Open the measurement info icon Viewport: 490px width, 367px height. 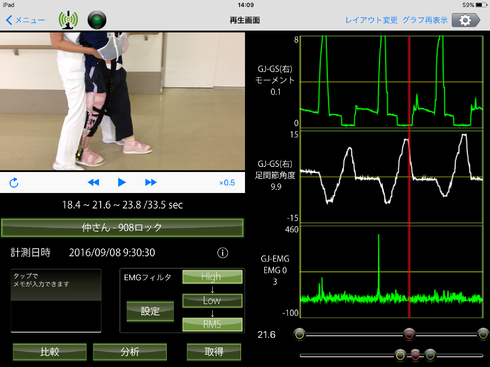(x=223, y=253)
